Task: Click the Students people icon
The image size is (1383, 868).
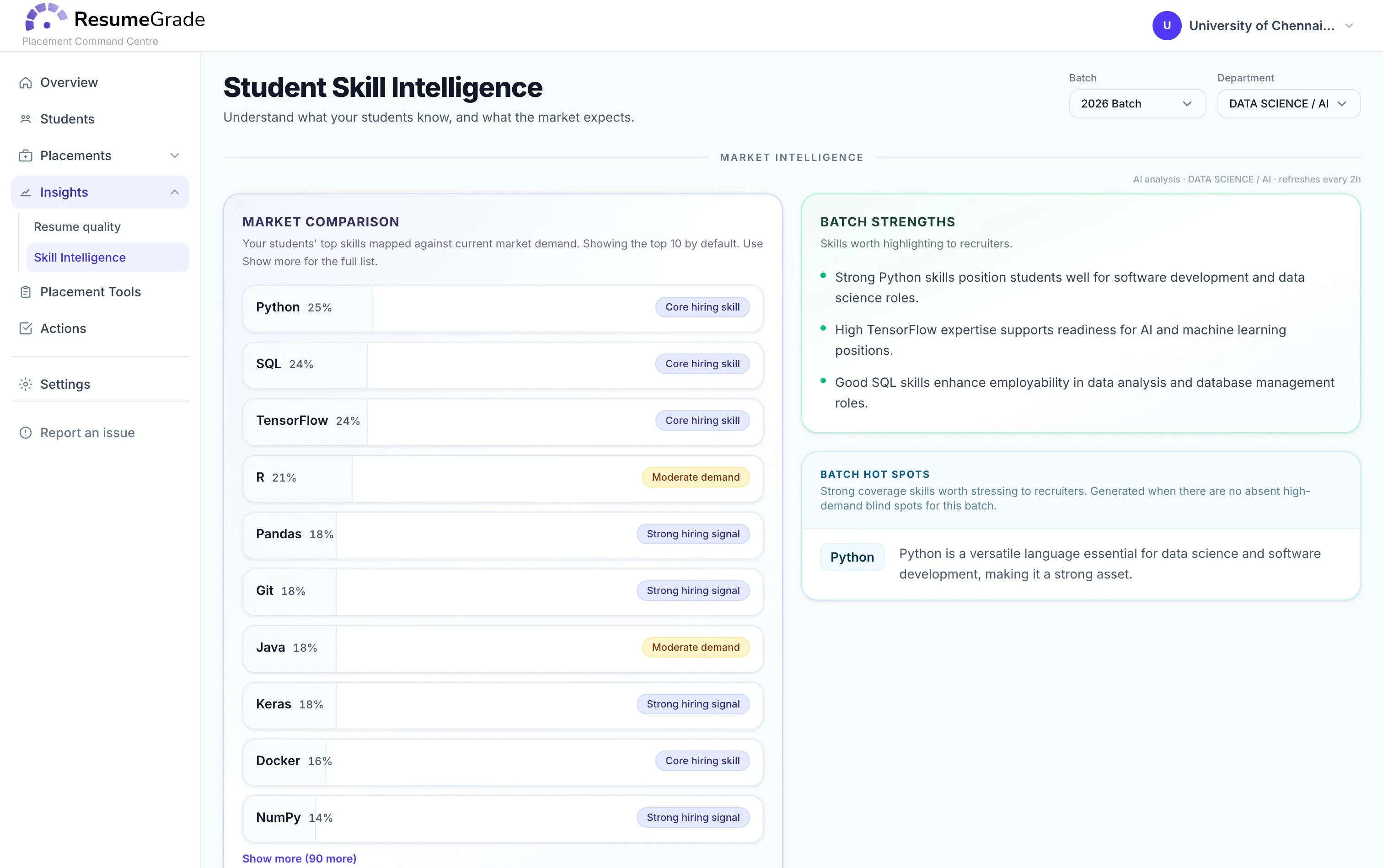Action: (25, 119)
